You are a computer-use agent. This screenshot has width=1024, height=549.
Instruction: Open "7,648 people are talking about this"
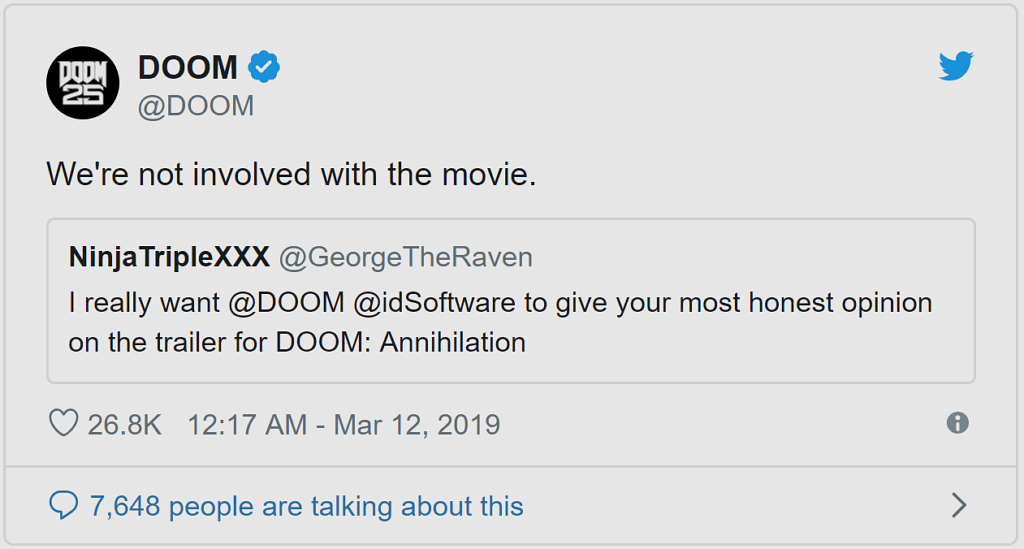click(x=306, y=506)
